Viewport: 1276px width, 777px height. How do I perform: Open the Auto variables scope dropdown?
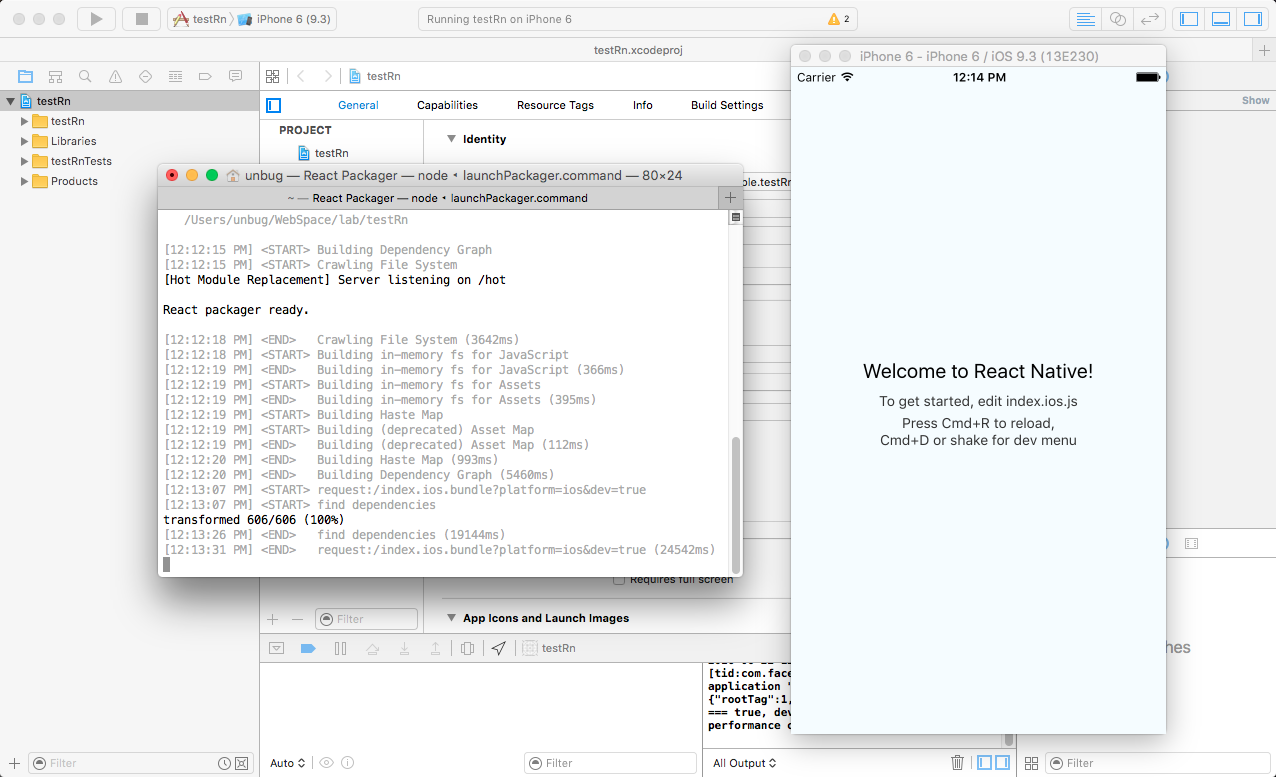pos(287,763)
